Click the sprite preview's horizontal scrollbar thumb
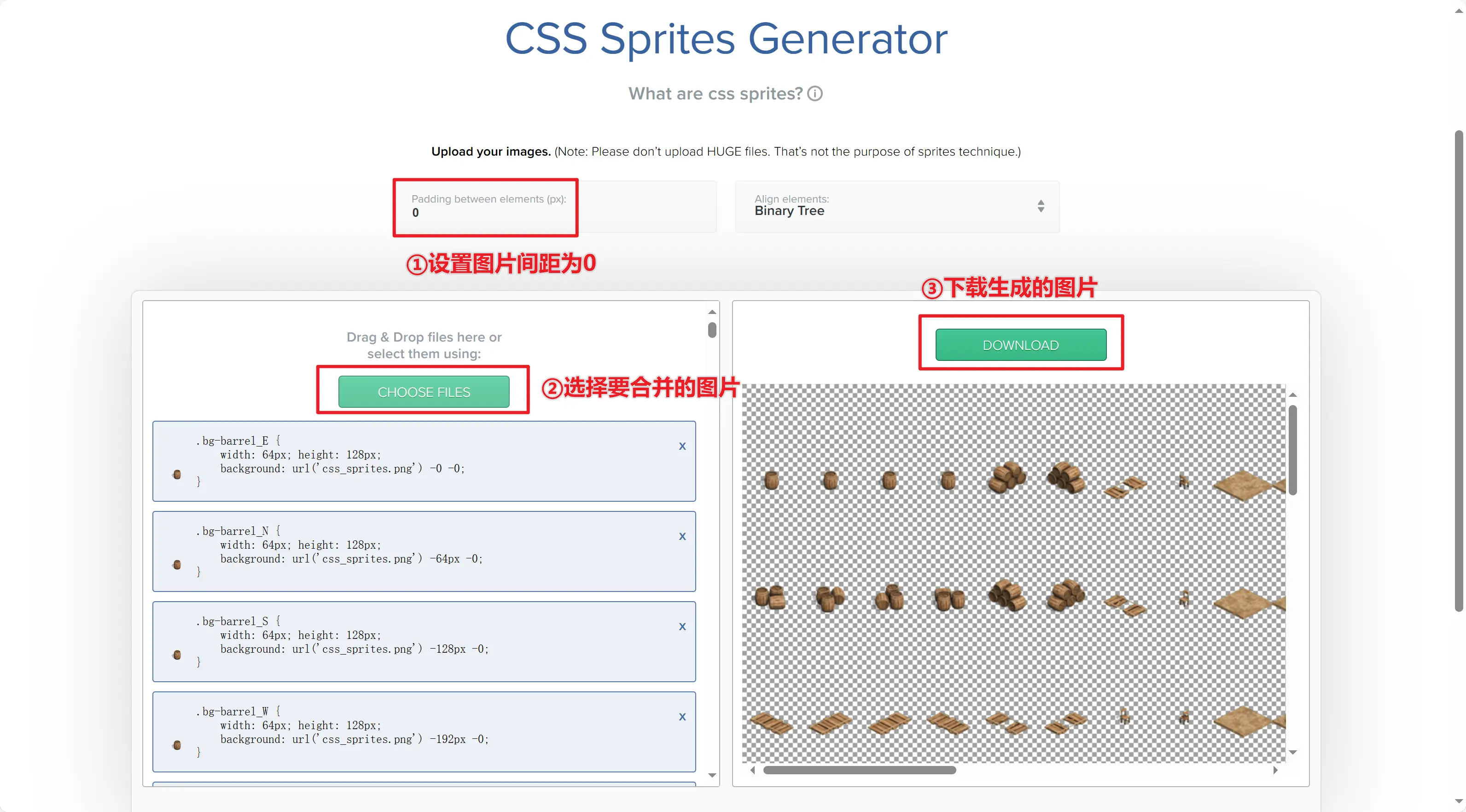Image resolution: width=1466 pixels, height=812 pixels. coord(859,770)
